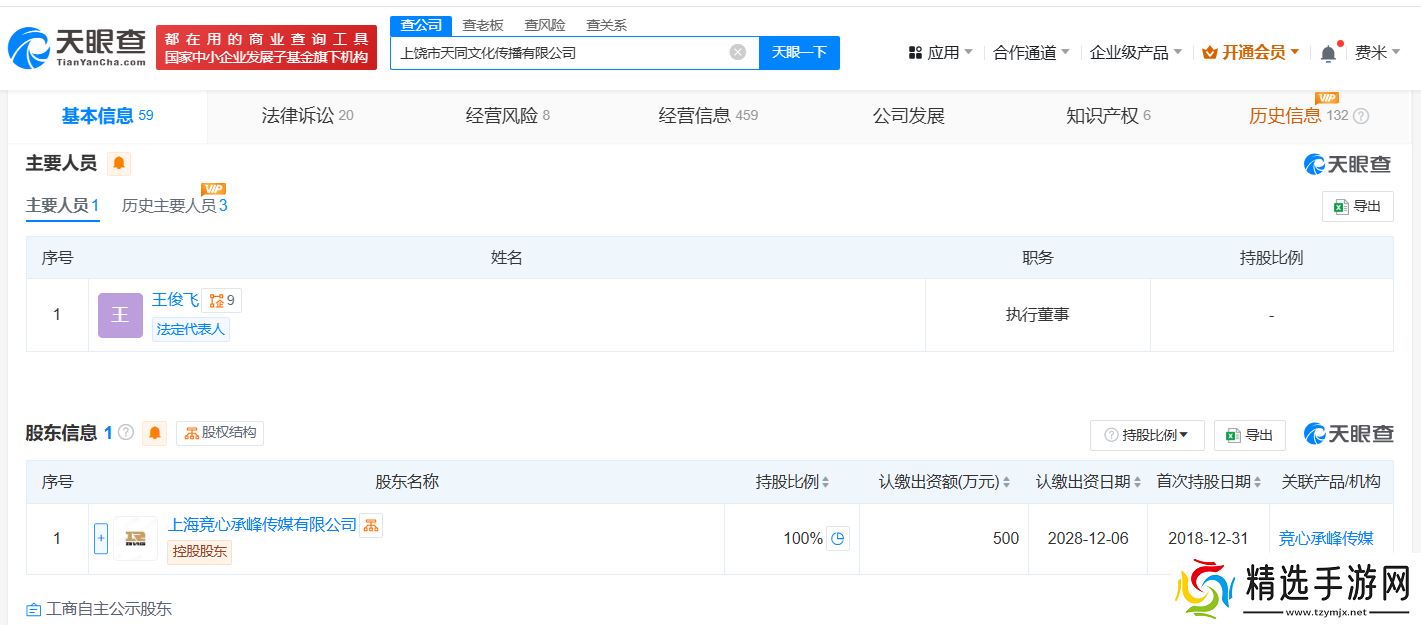Screen dimensions: 1421x625
Task: Expand the shareholder row with the plus expander
Action: pyautogui.click(x=101, y=538)
